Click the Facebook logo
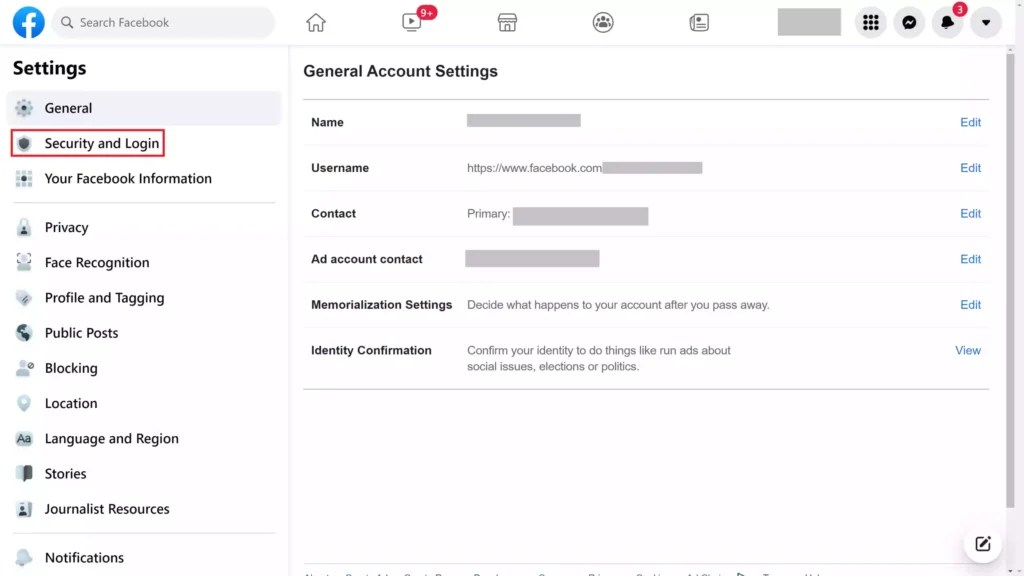 [x=27, y=21]
